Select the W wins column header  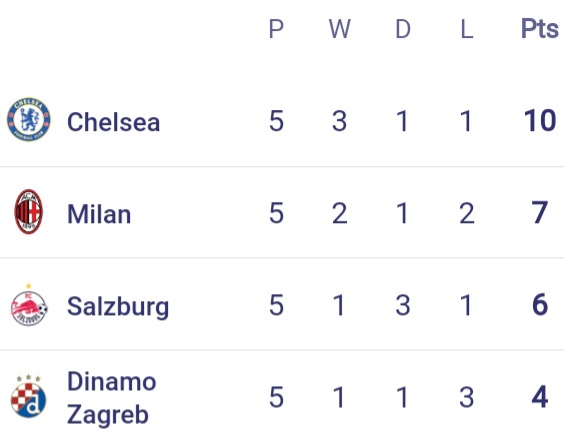tap(340, 29)
